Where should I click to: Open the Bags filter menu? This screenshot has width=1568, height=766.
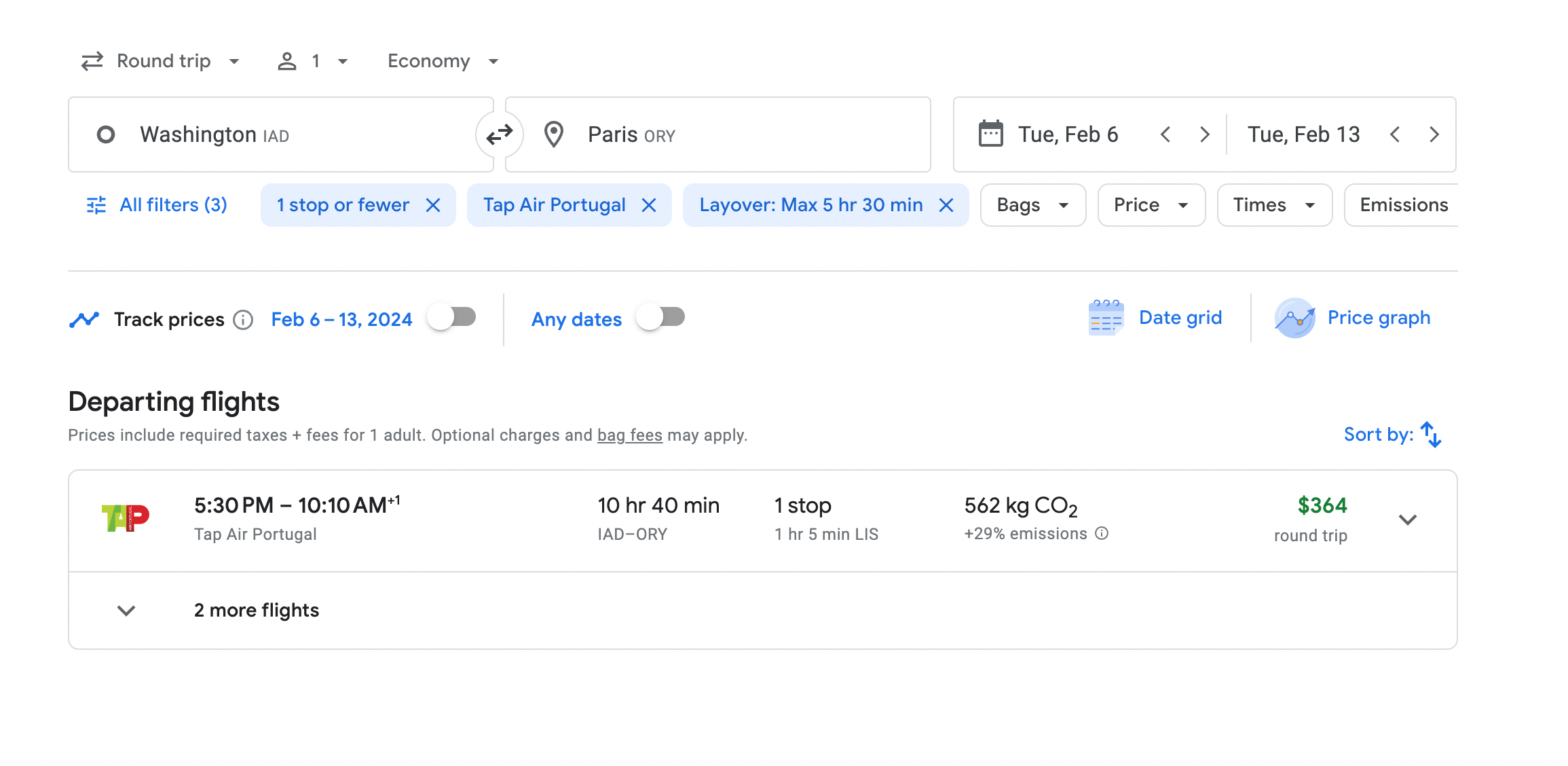click(1032, 205)
